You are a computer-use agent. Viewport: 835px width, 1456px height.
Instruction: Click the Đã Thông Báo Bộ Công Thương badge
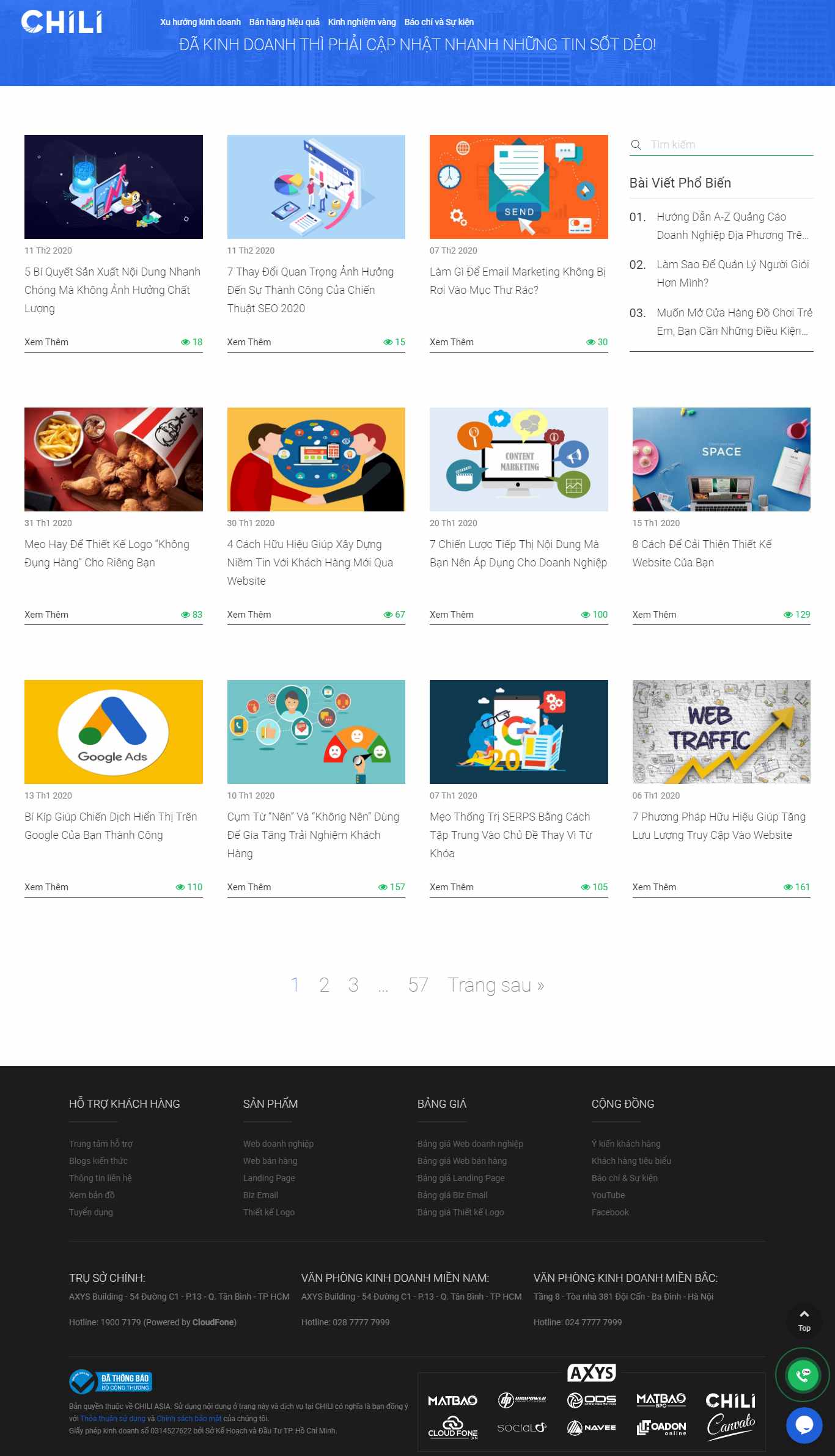(x=111, y=1381)
